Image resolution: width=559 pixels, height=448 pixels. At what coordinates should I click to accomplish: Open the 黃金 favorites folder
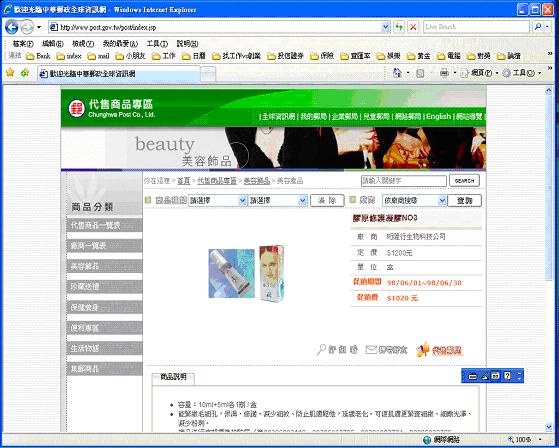(419, 56)
